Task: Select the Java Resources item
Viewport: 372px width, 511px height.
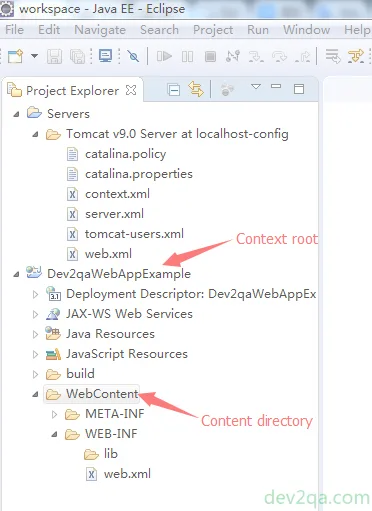Action: (110, 334)
